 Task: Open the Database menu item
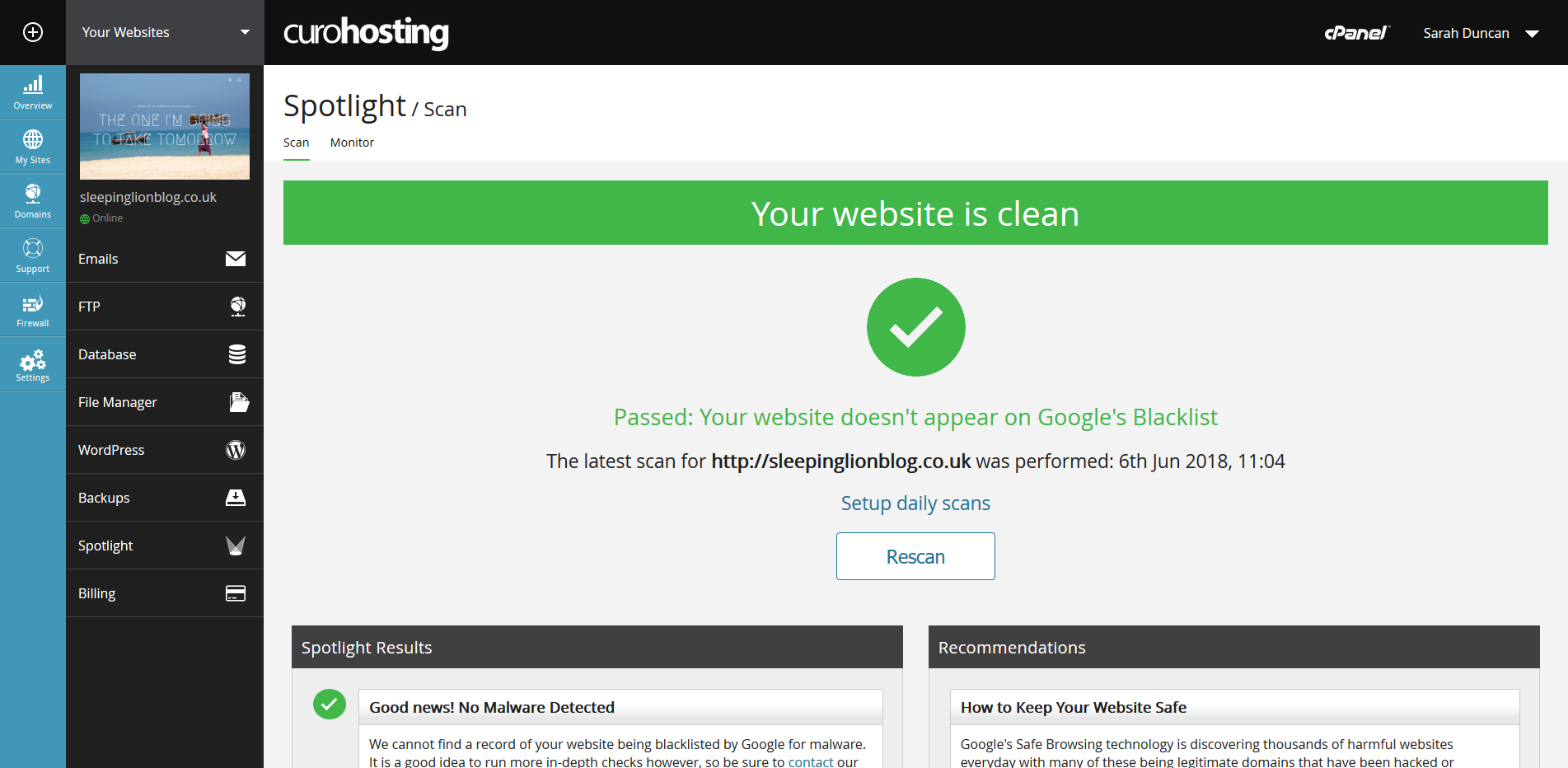pos(165,354)
